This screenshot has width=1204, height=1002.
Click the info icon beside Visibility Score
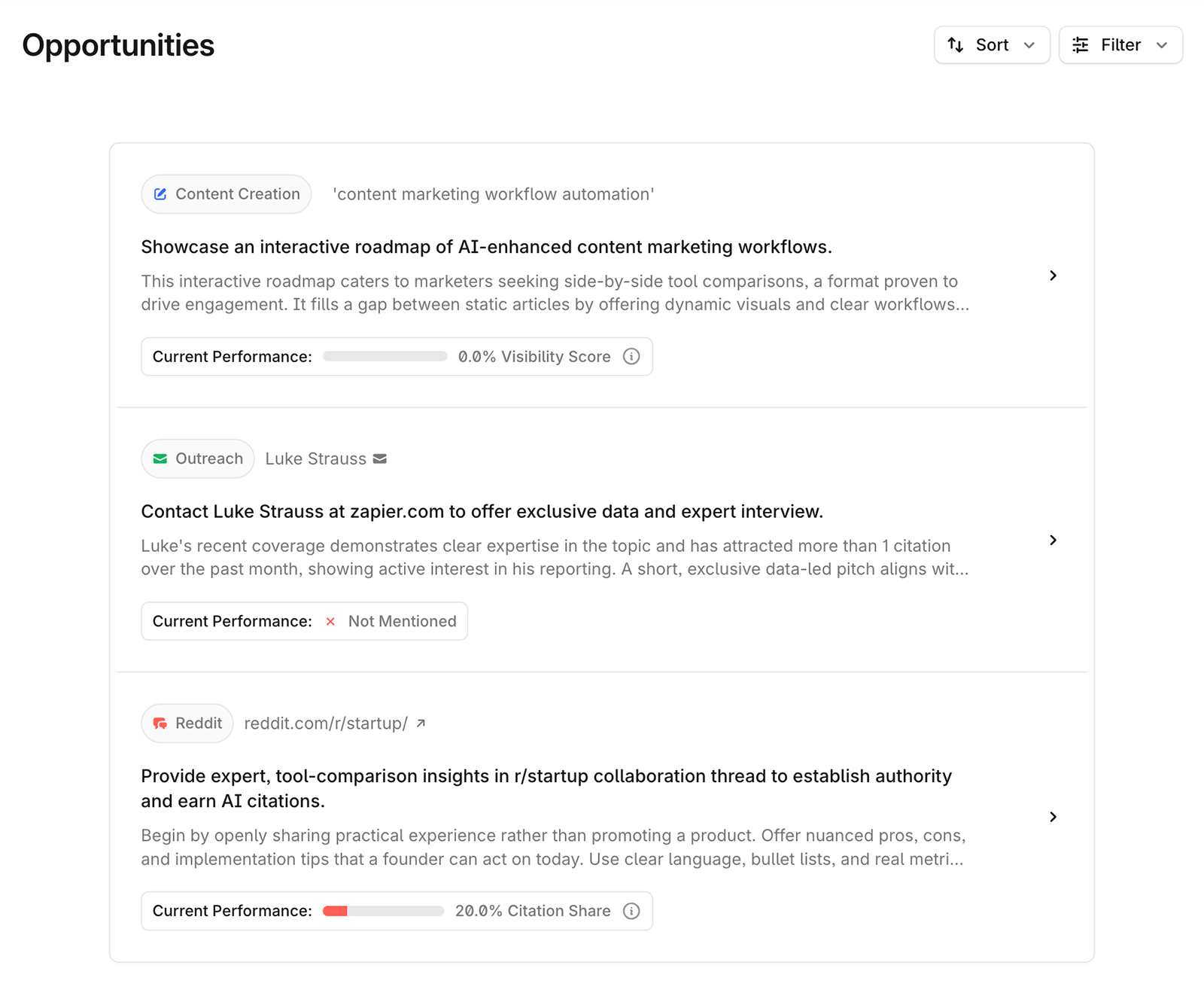(x=631, y=357)
